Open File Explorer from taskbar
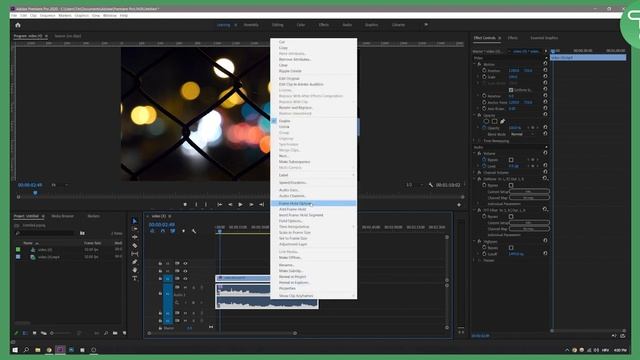This screenshot has width=640, height=360. [38, 350]
